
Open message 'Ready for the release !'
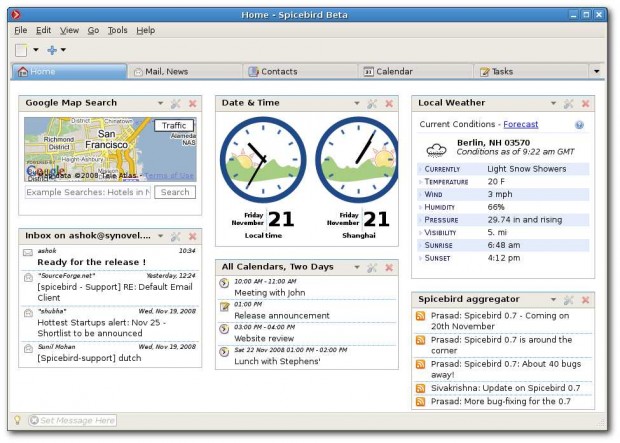point(92,262)
